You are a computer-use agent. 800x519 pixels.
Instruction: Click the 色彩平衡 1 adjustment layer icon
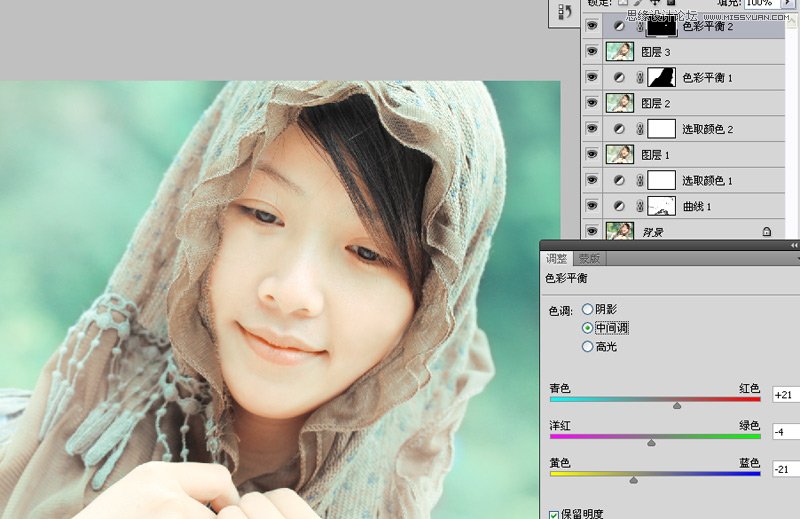pyautogui.click(x=620, y=78)
